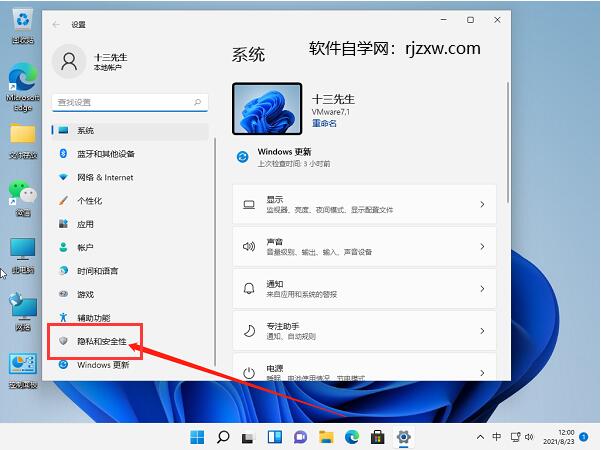This screenshot has width=601, height=450.
Task: Open Windows 更新 in the sidebar
Action: click(130, 365)
